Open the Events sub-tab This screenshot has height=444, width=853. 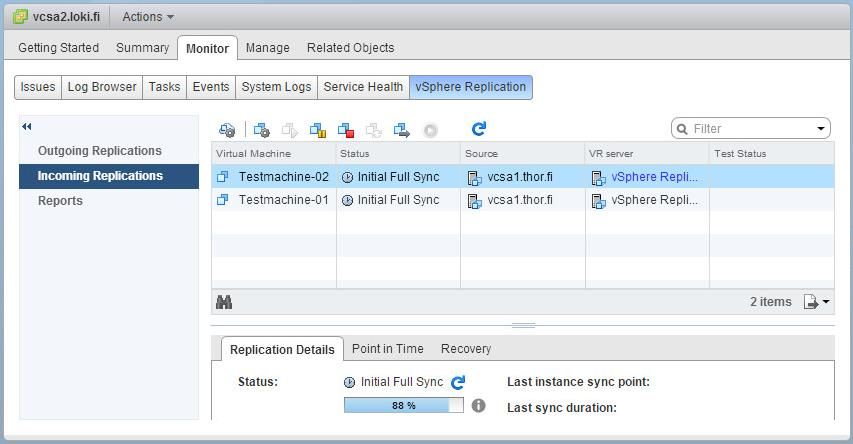point(211,87)
